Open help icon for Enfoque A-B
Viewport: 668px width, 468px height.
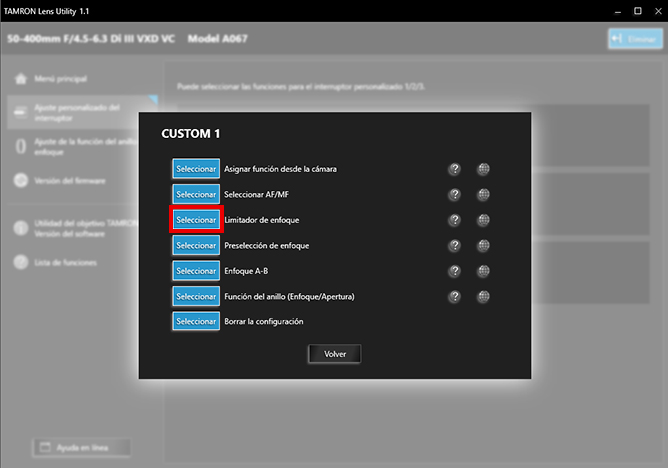(455, 271)
